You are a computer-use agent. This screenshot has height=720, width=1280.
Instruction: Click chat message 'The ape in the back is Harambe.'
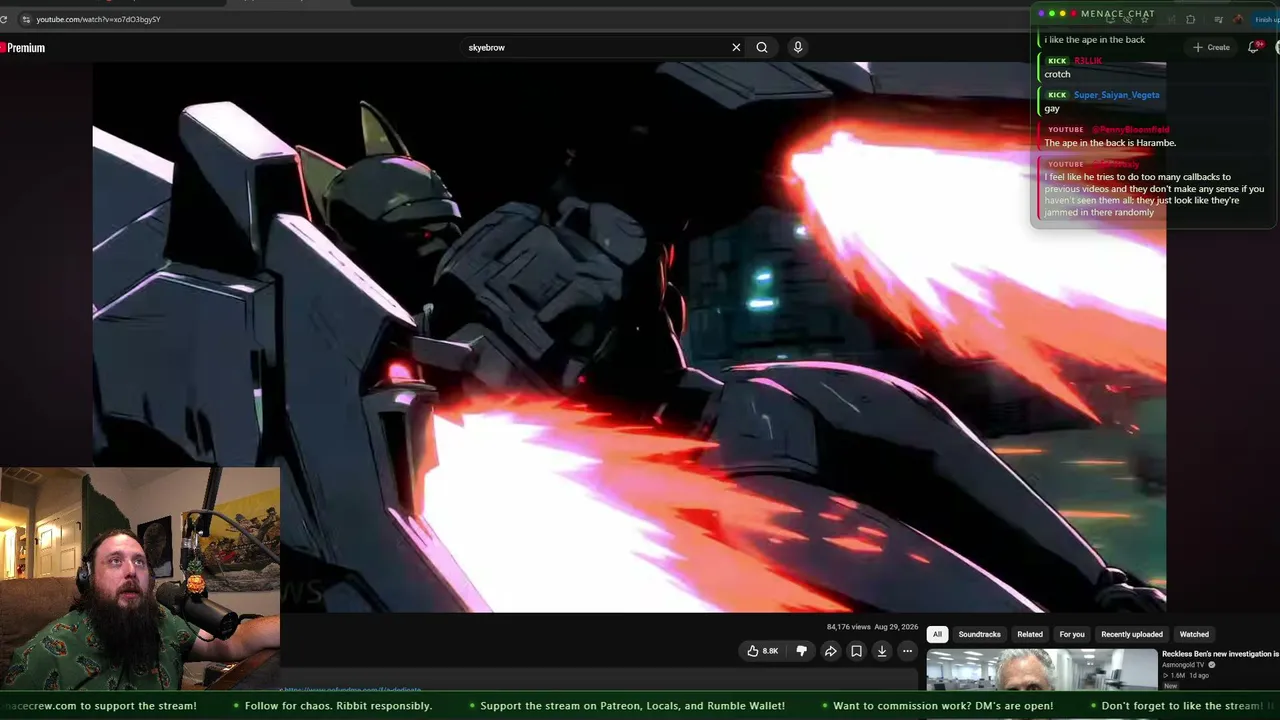pyautogui.click(x=1110, y=143)
